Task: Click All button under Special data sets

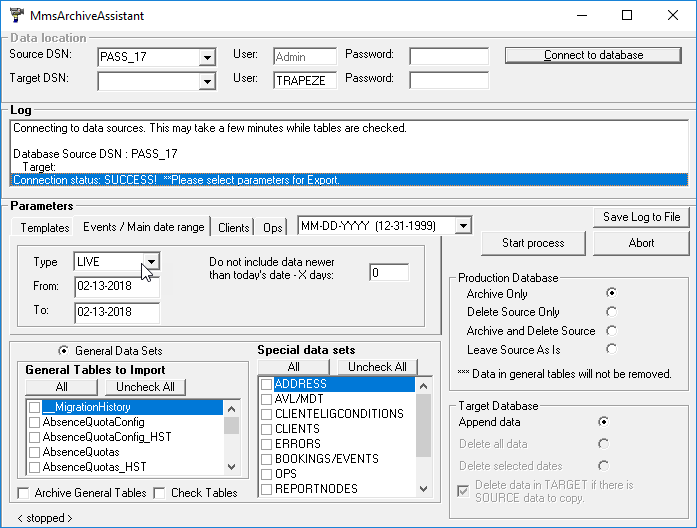Action: [x=293, y=367]
